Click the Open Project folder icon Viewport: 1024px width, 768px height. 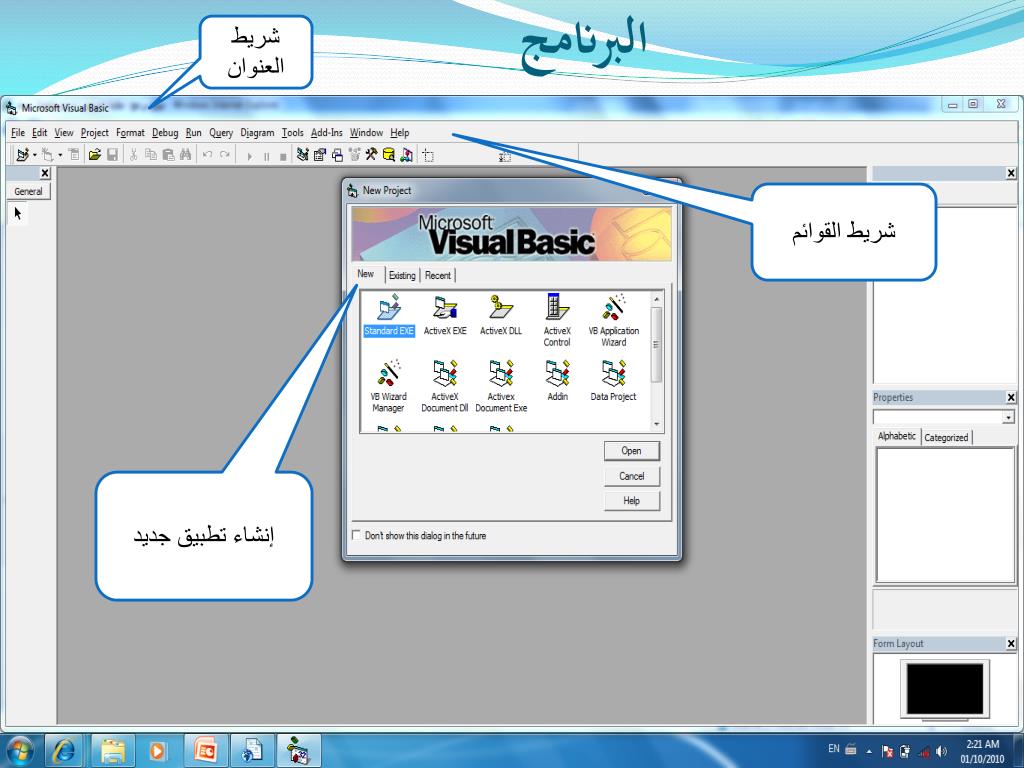(x=95, y=155)
